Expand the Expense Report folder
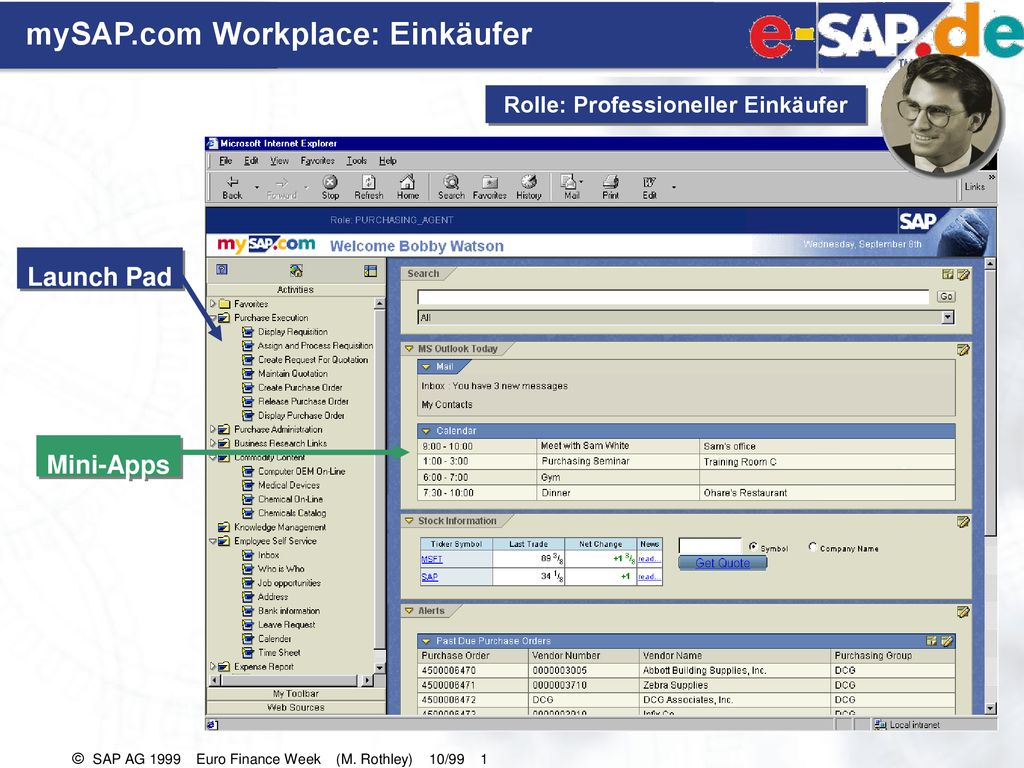 click(x=213, y=667)
